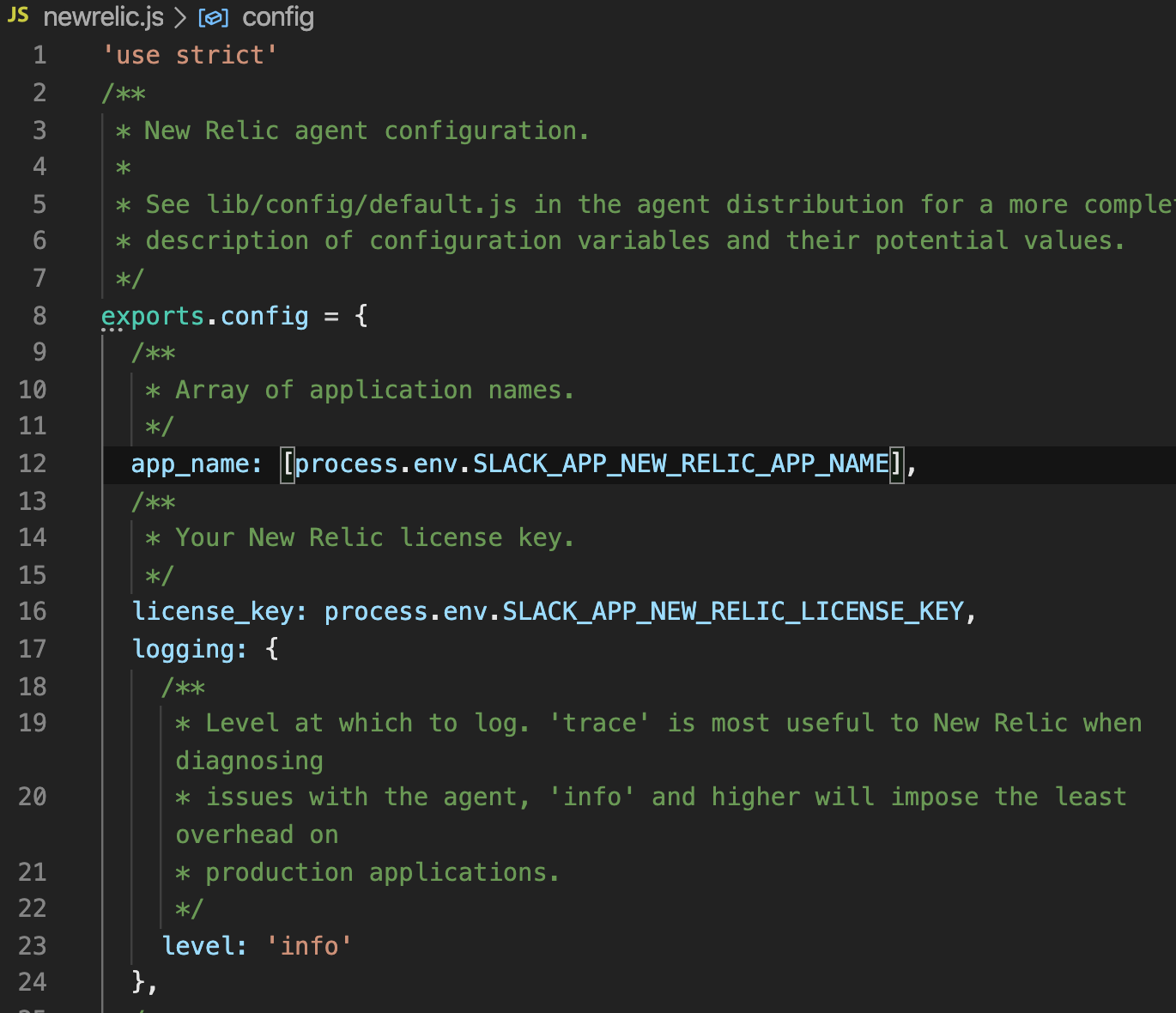
Task: Click the highlighted opening bracket before process
Action: pyautogui.click(x=288, y=464)
